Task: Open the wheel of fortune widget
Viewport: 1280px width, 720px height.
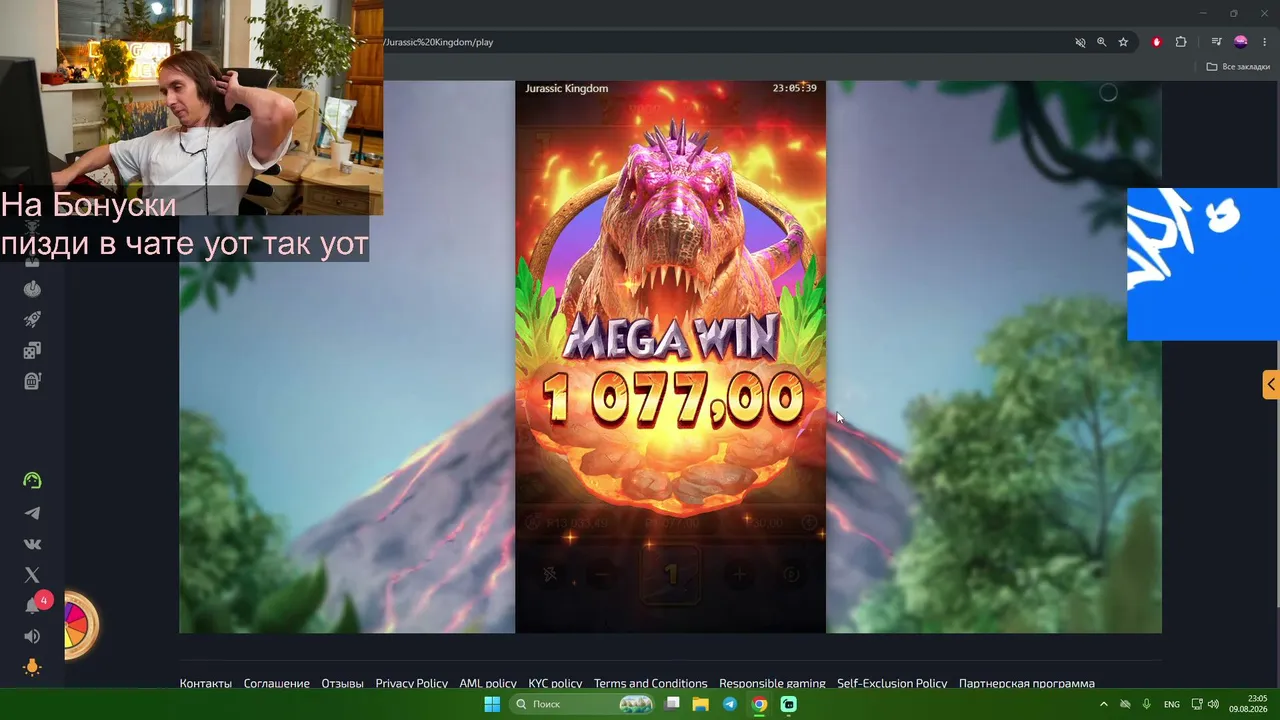Action: pos(79,626)
